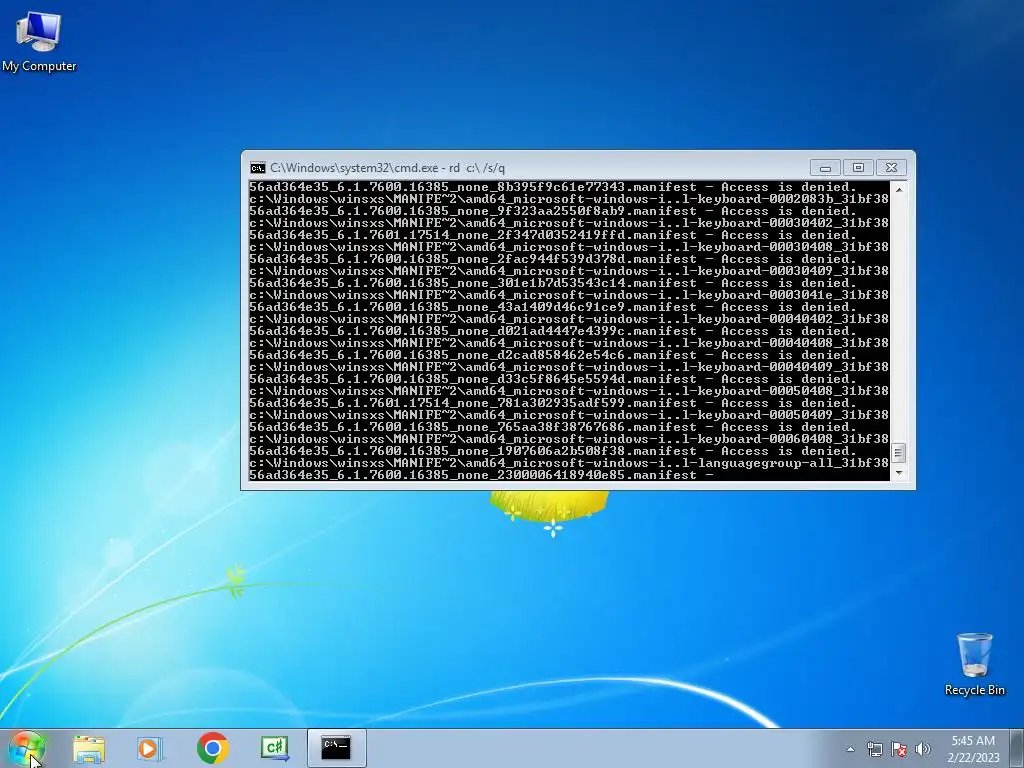
Task: Open the Recycle Bin desktop icon
Action: pos(974,664)
